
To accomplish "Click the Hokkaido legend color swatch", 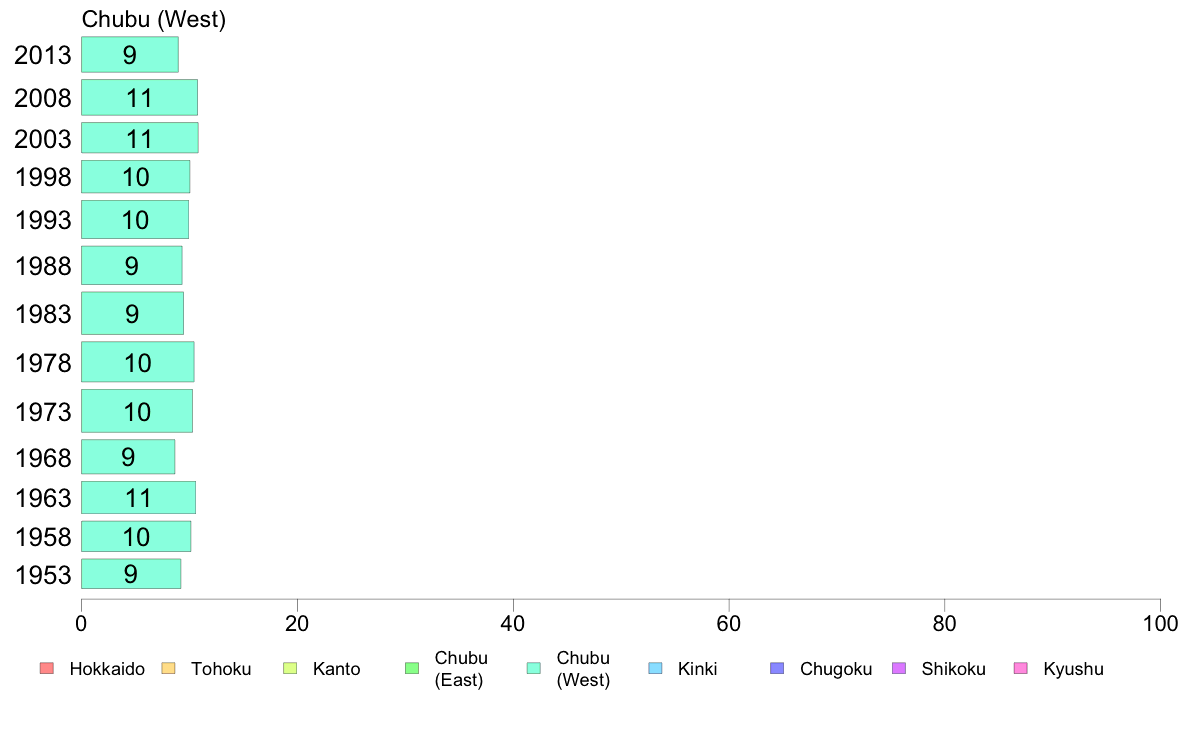I will (47, 669).
